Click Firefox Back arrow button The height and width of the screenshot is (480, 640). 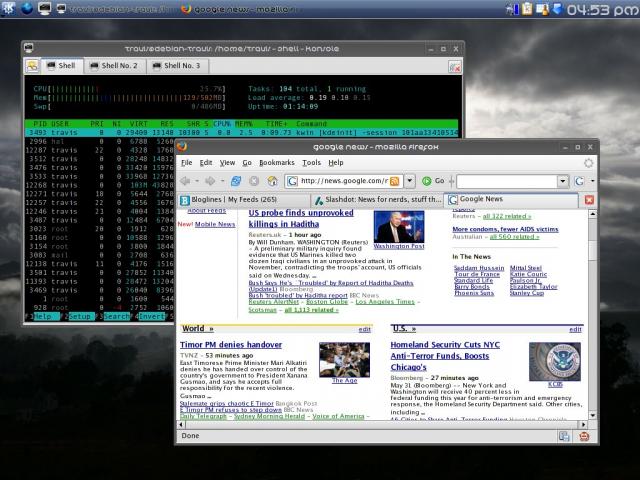(185, 181)
